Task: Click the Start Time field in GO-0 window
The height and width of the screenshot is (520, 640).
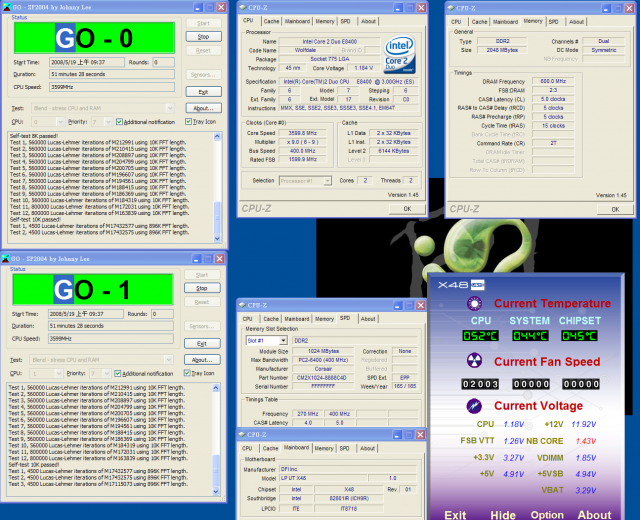Action: pos(87,62)
